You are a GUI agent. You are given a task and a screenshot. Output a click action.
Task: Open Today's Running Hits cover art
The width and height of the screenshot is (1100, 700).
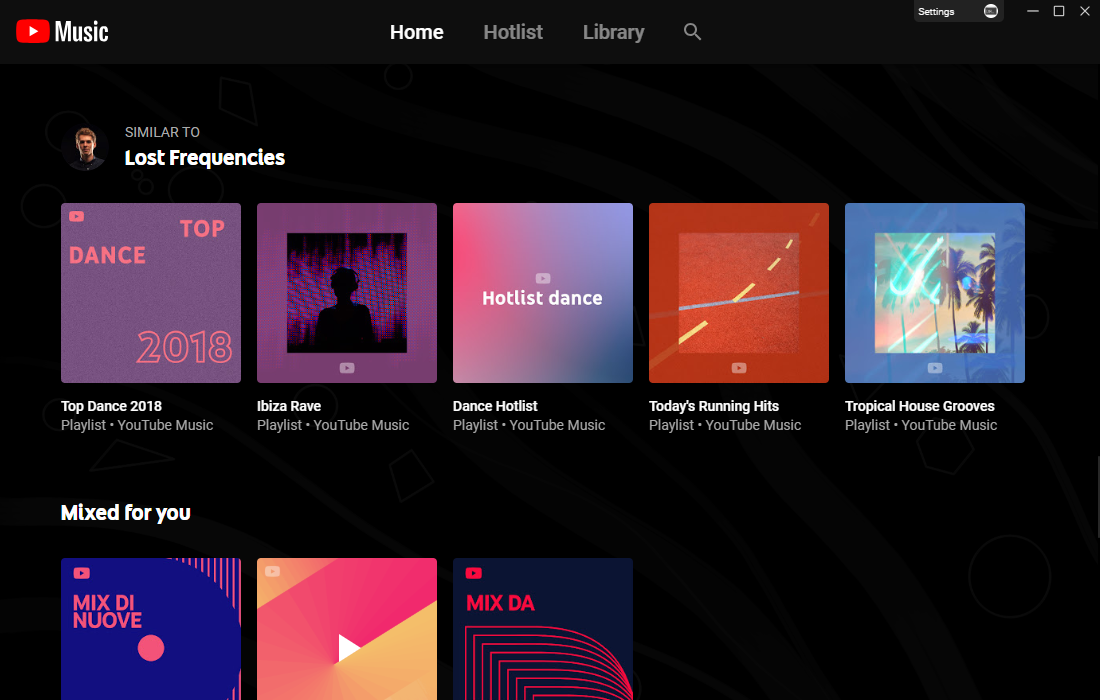coord(739,293)
